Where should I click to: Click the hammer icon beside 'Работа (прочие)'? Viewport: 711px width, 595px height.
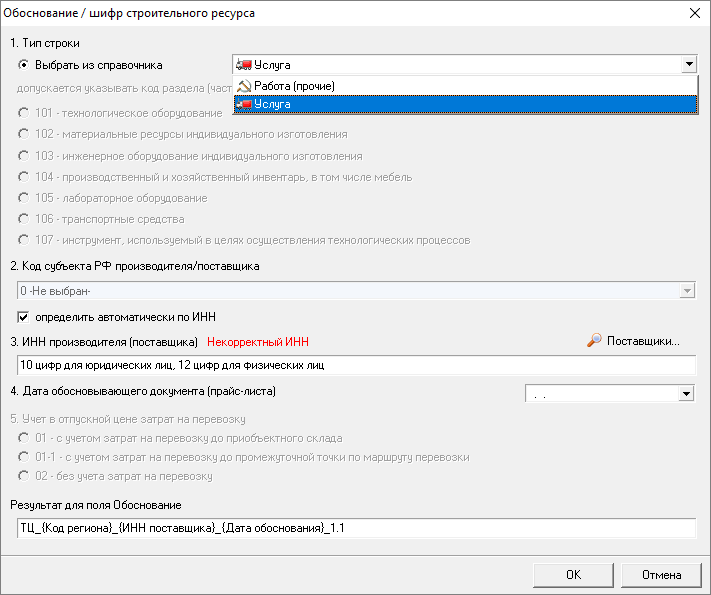coord(244,86)
